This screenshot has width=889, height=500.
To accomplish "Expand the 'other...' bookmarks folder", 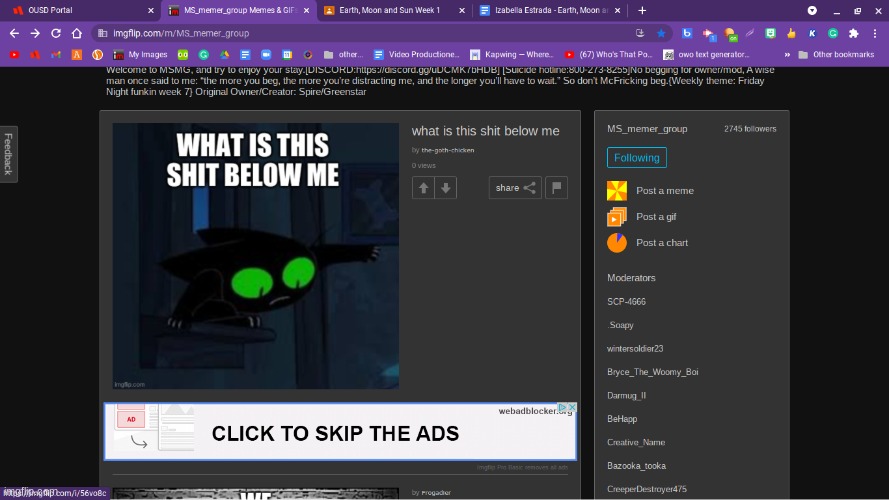I will 343,54.
